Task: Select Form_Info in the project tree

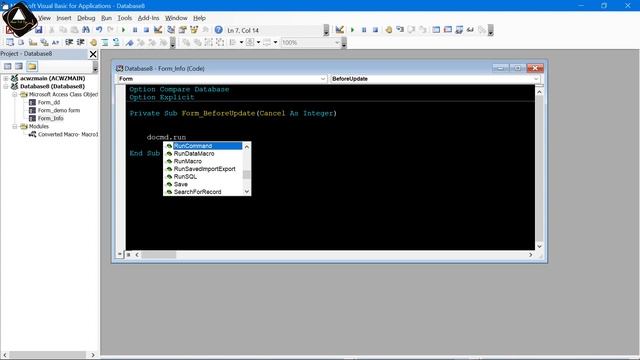Action: click(x=50, y=118)
